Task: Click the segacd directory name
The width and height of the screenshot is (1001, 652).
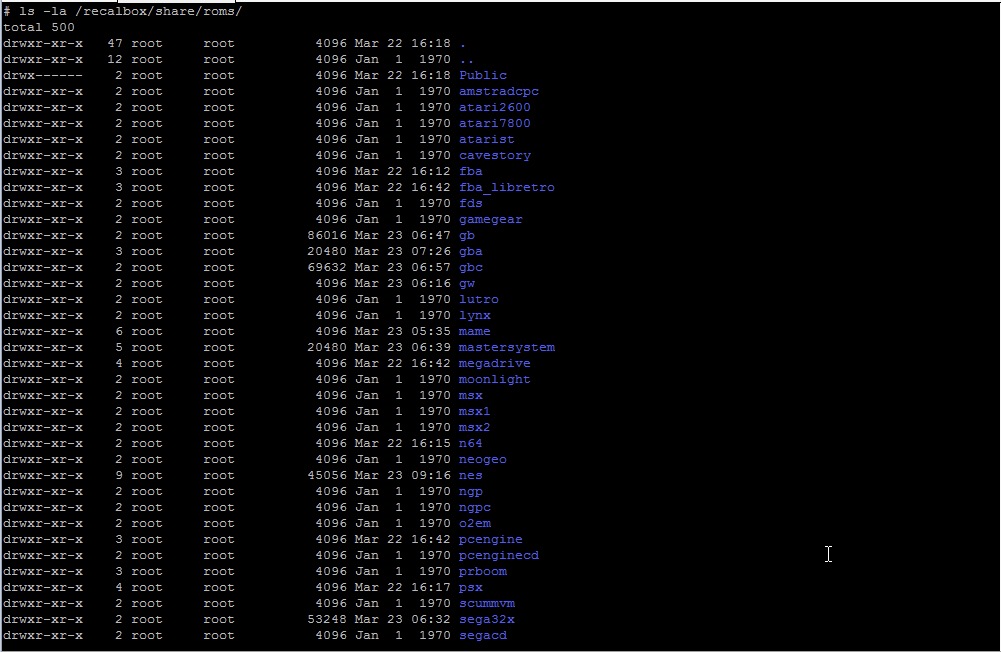Action: tap(483, 635)
